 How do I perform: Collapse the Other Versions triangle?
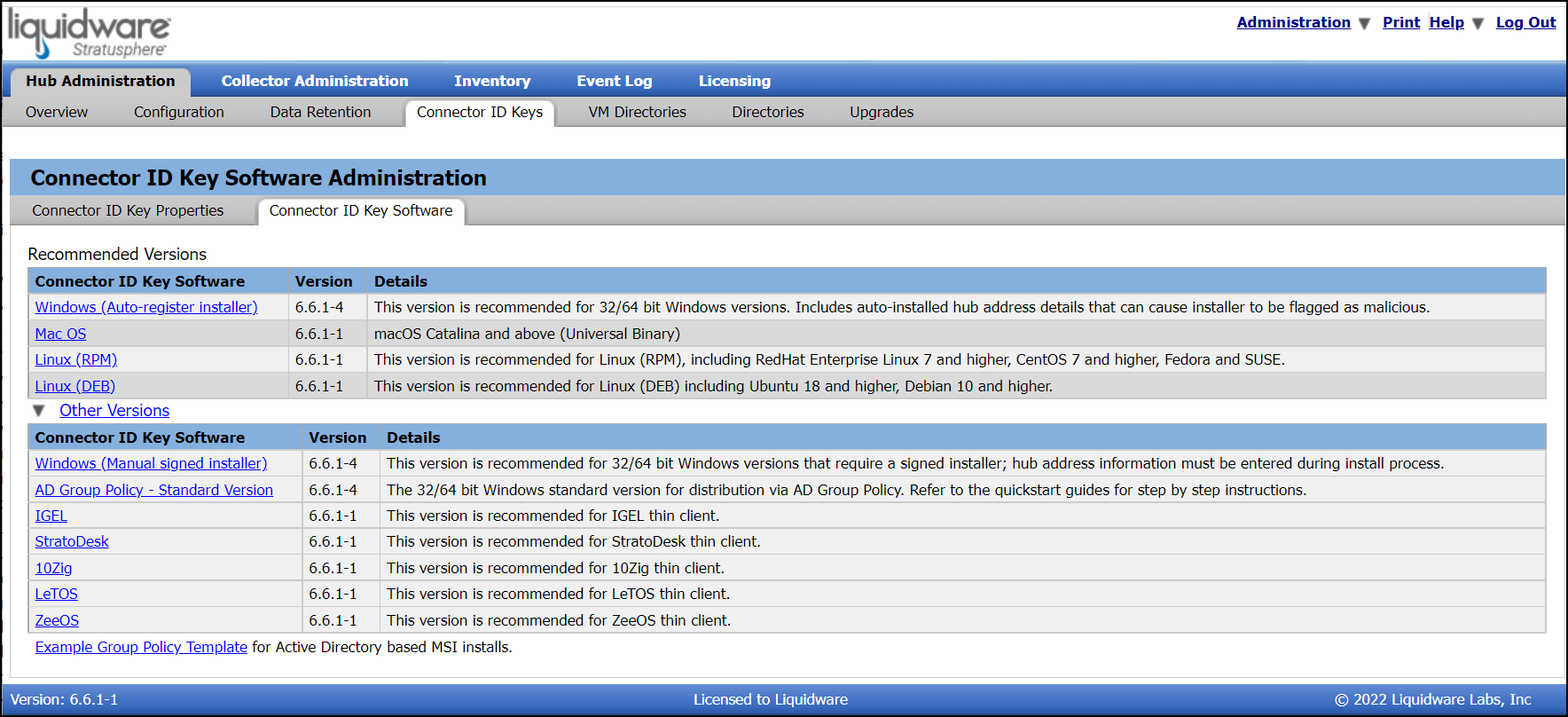coord(39,411)
